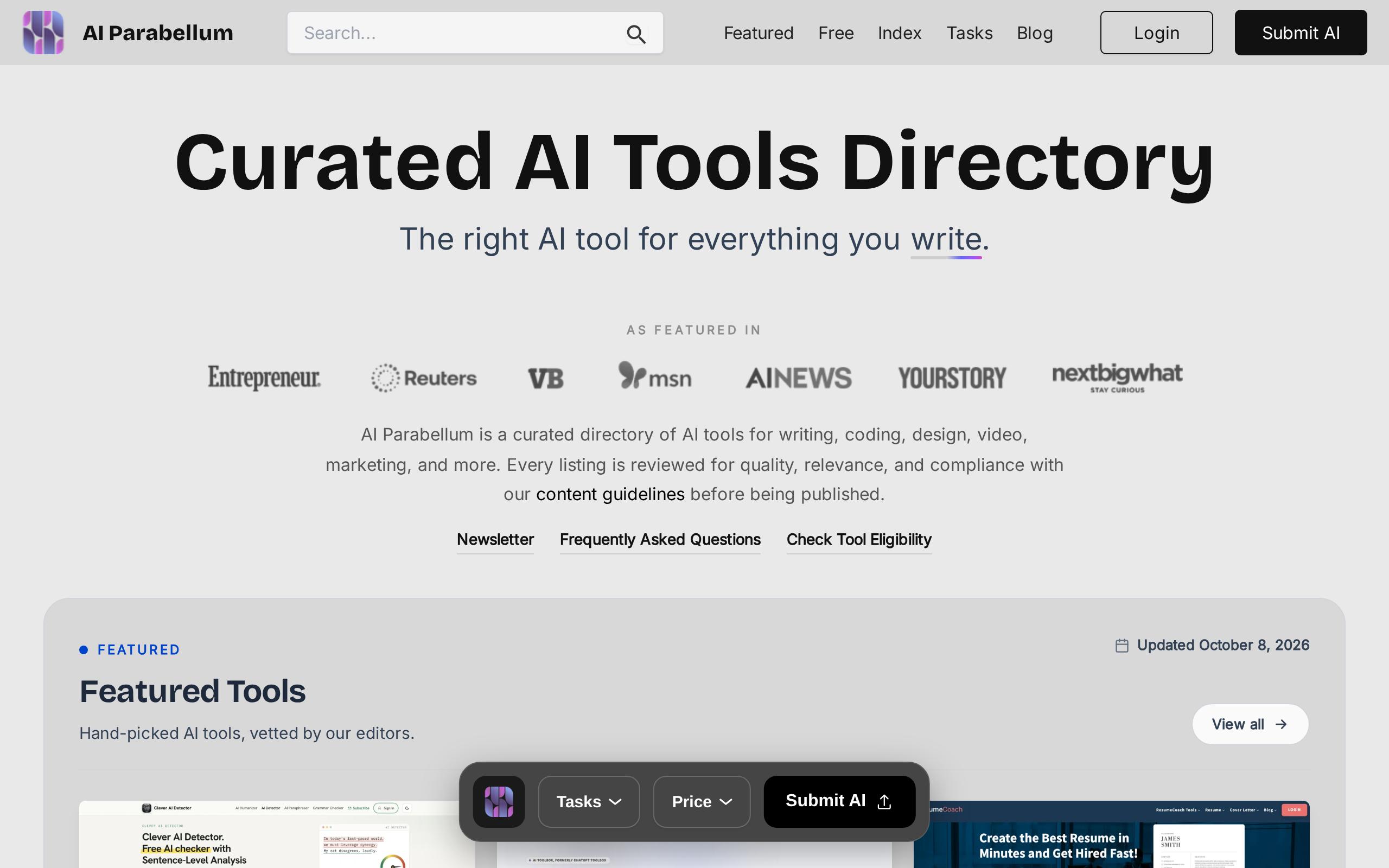Viewport: 1389px width, 868px height.
Task: Open the Newsletter link
Action: (495, 540)
